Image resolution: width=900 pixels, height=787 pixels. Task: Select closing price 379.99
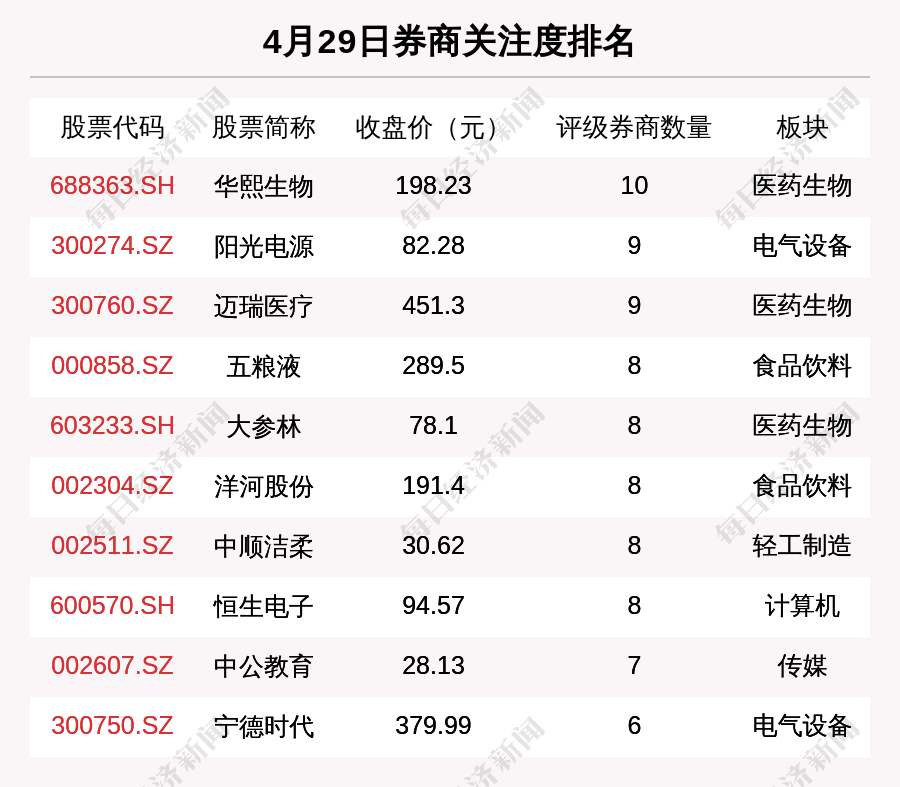433,726
